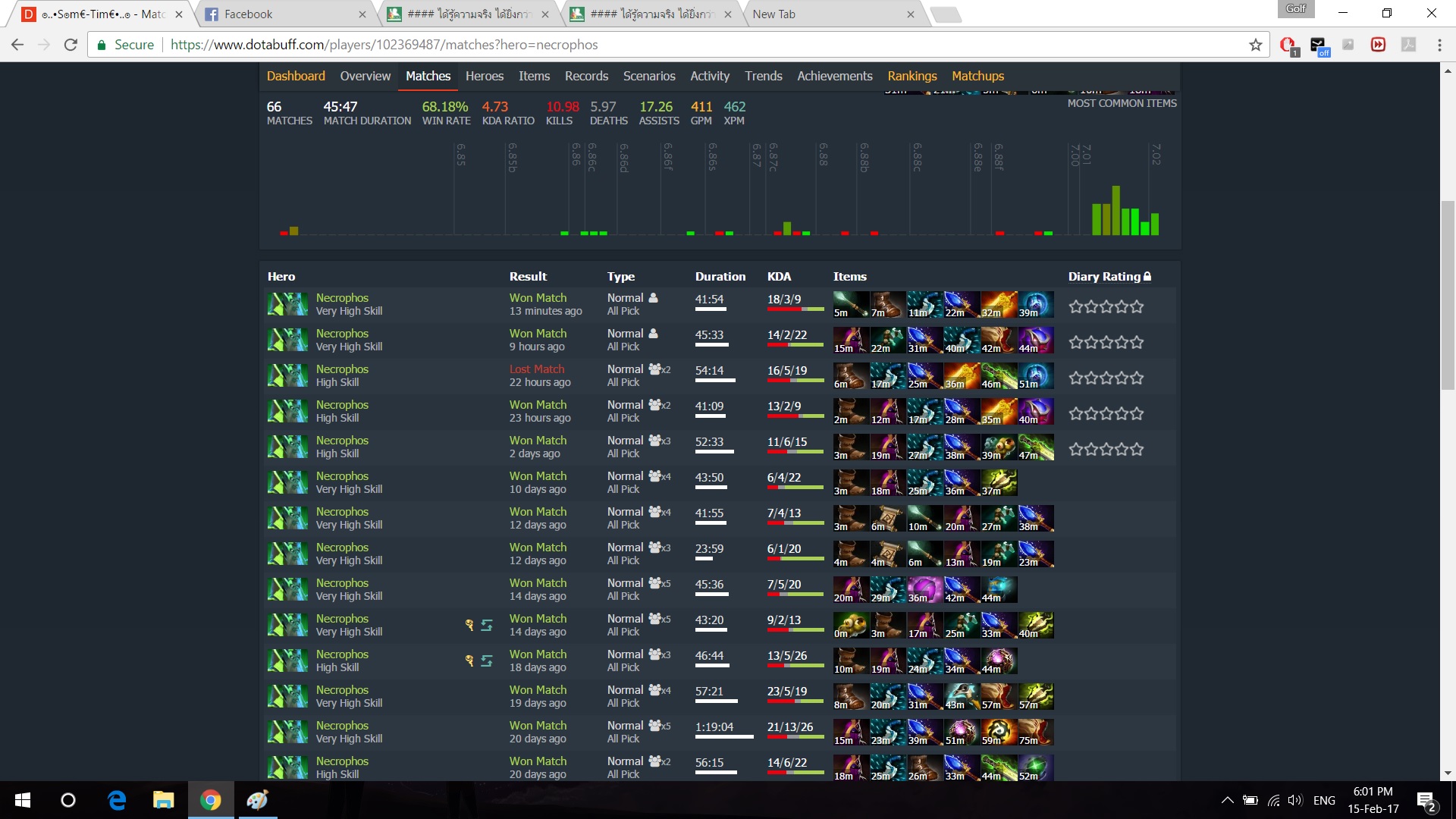
Task: Click Windows Start button
Action: (x=23, y=800)
